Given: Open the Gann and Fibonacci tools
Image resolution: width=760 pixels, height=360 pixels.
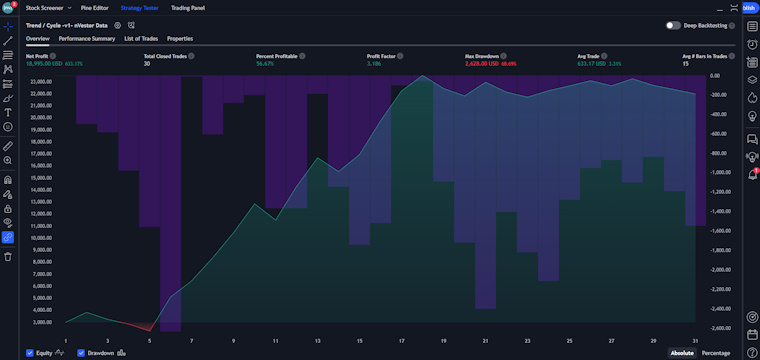Looking at the screenshot, I should [8, 55].
